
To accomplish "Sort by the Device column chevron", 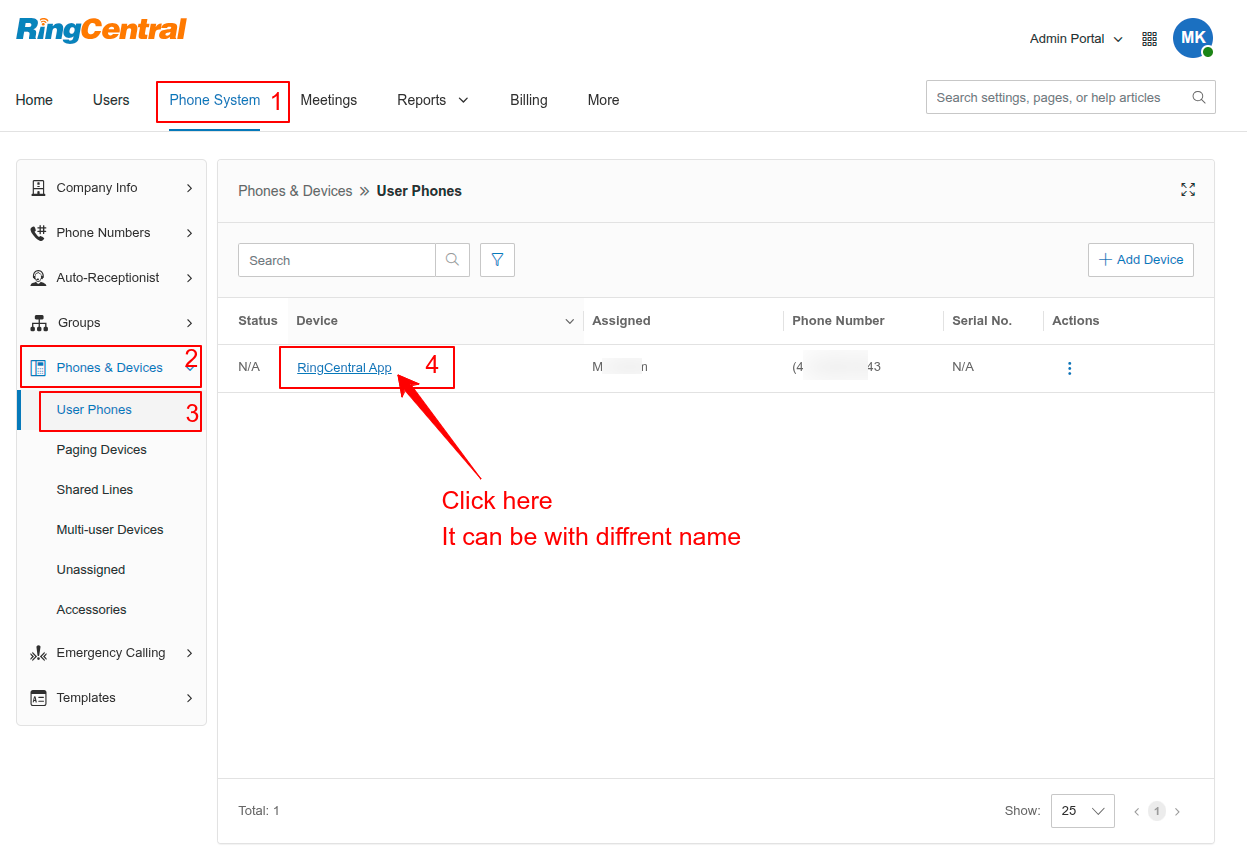I will 569,321.
